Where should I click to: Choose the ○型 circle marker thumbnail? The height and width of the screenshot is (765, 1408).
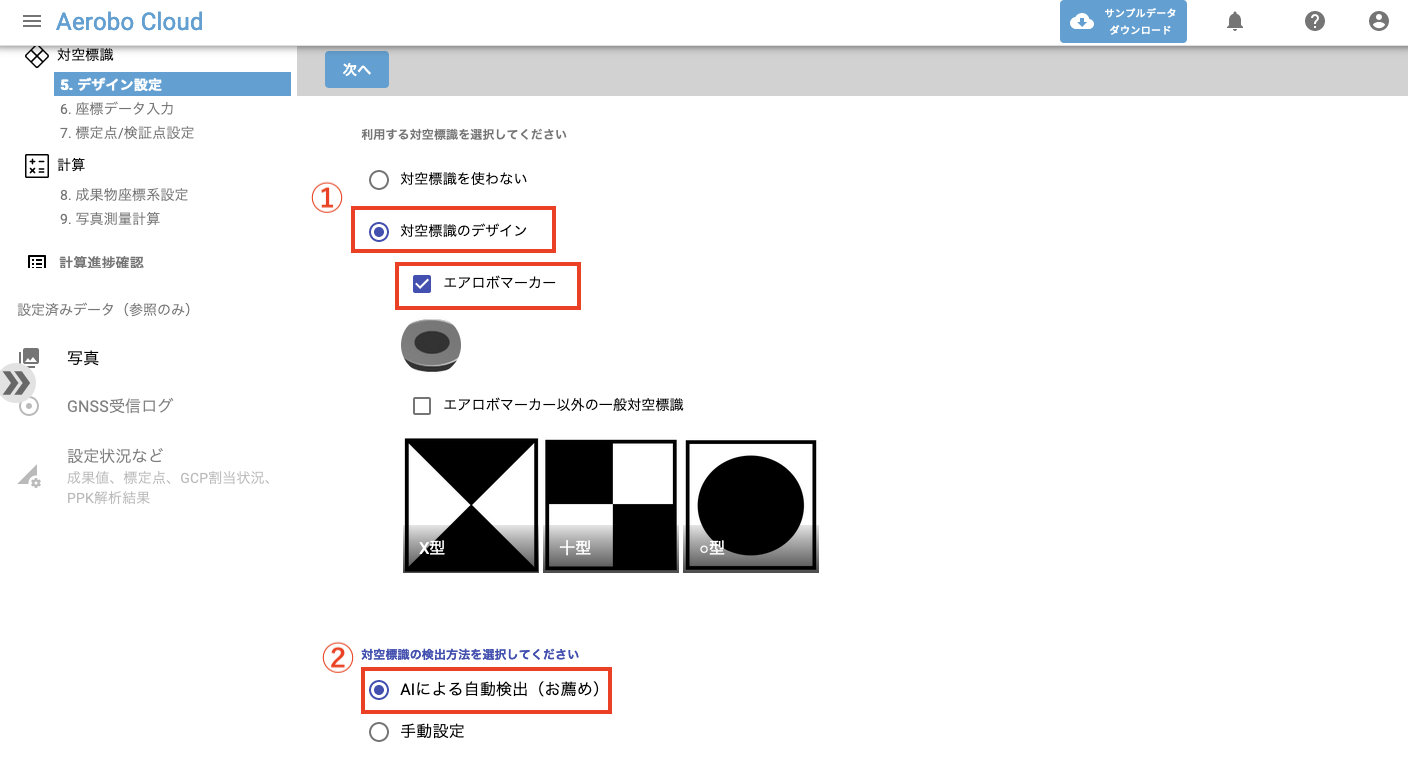pos(751,506)
